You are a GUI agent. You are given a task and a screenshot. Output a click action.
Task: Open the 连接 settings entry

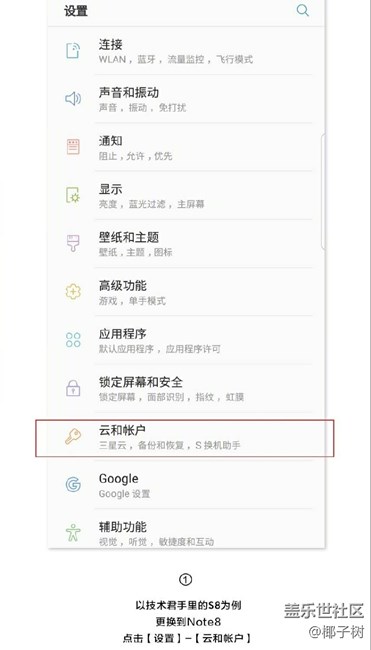click(187, 51)
